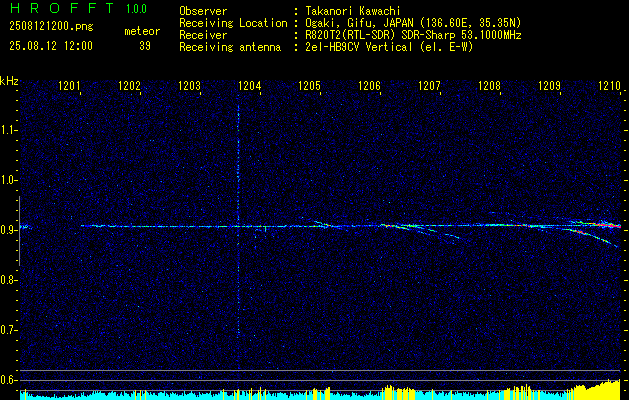Screen dimensions: 629x400
Task: Click the R820T2(RTL-SDR) SDR-Sharp 53.1000MHz text
Action: (x=413, y=35)
